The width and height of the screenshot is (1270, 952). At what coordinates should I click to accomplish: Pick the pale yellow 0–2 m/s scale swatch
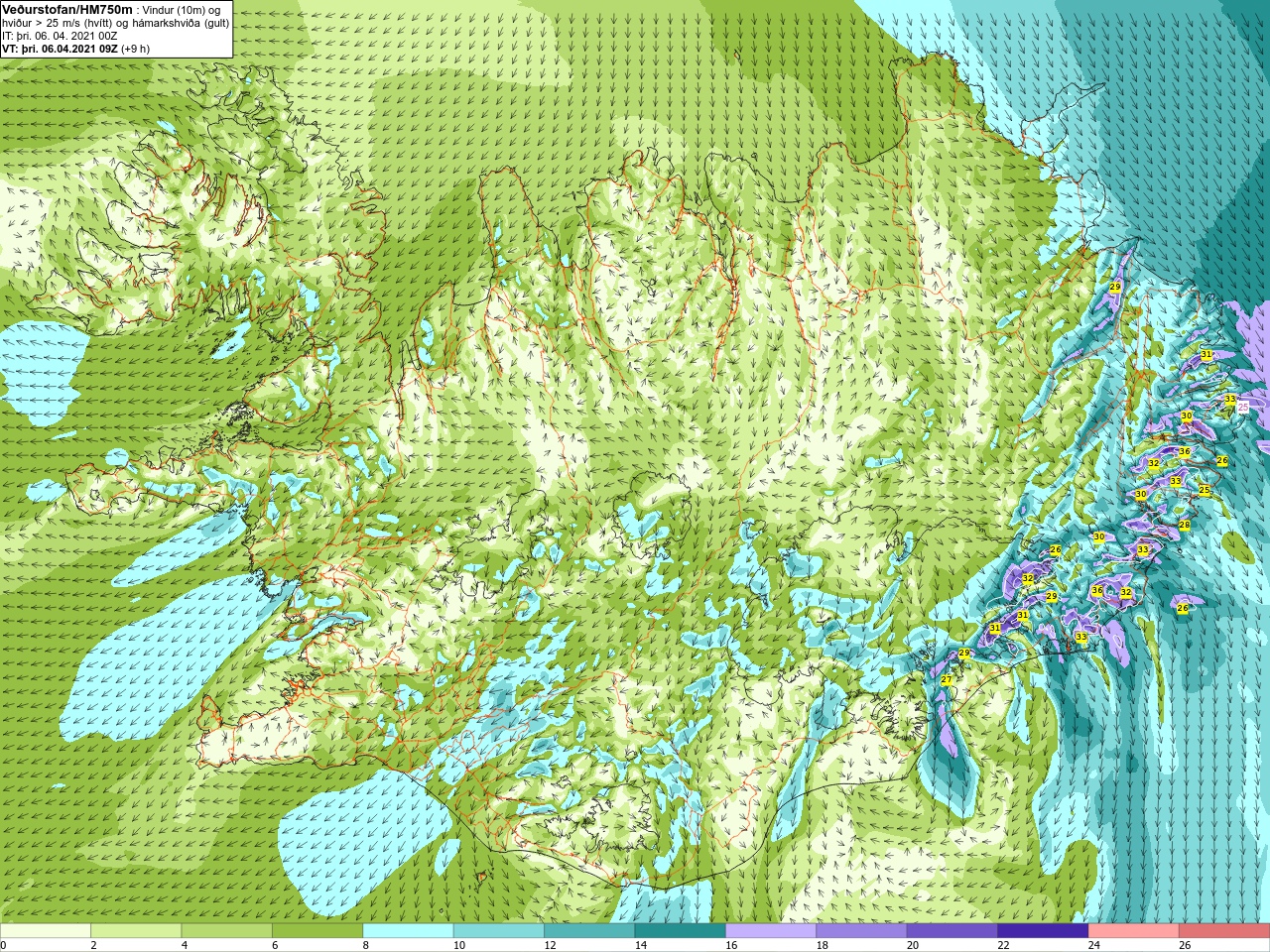46,931
